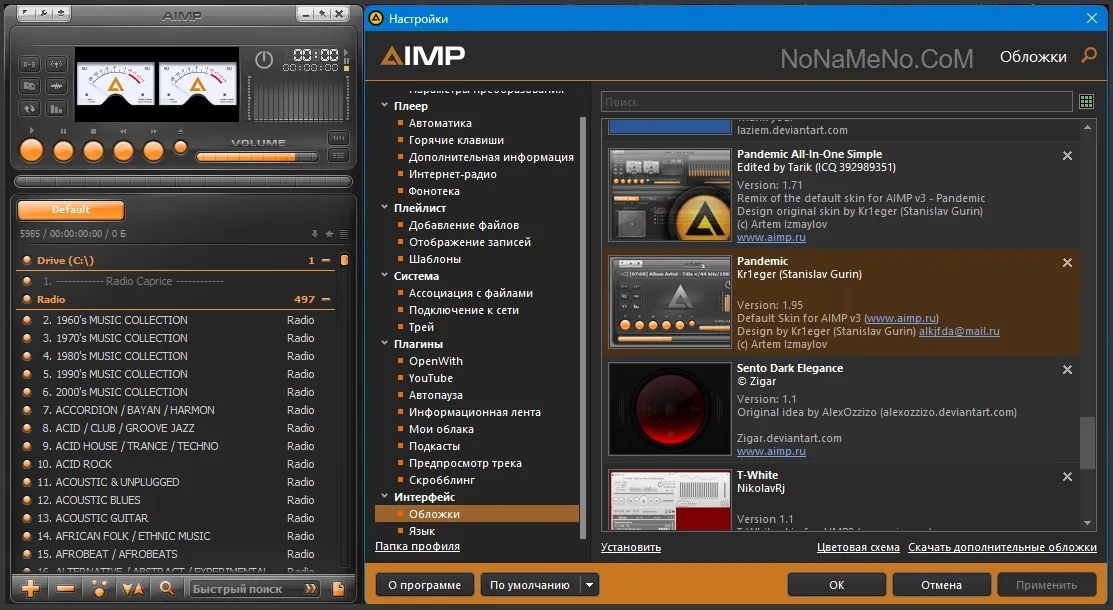
Task: Open AIMP player main menu arrow icon
Action: [26, 13]
